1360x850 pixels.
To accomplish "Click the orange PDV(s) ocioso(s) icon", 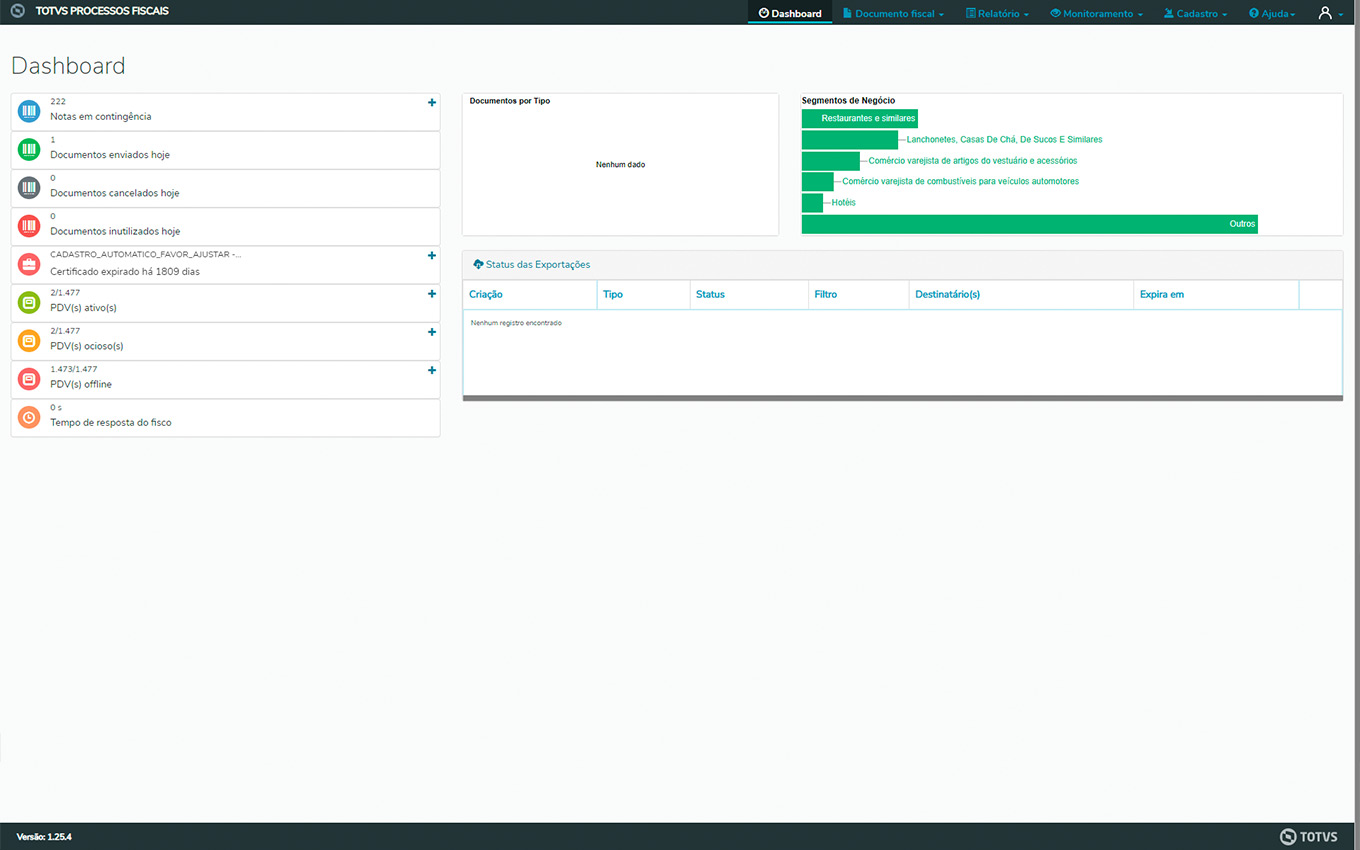I will coord(29,341).
